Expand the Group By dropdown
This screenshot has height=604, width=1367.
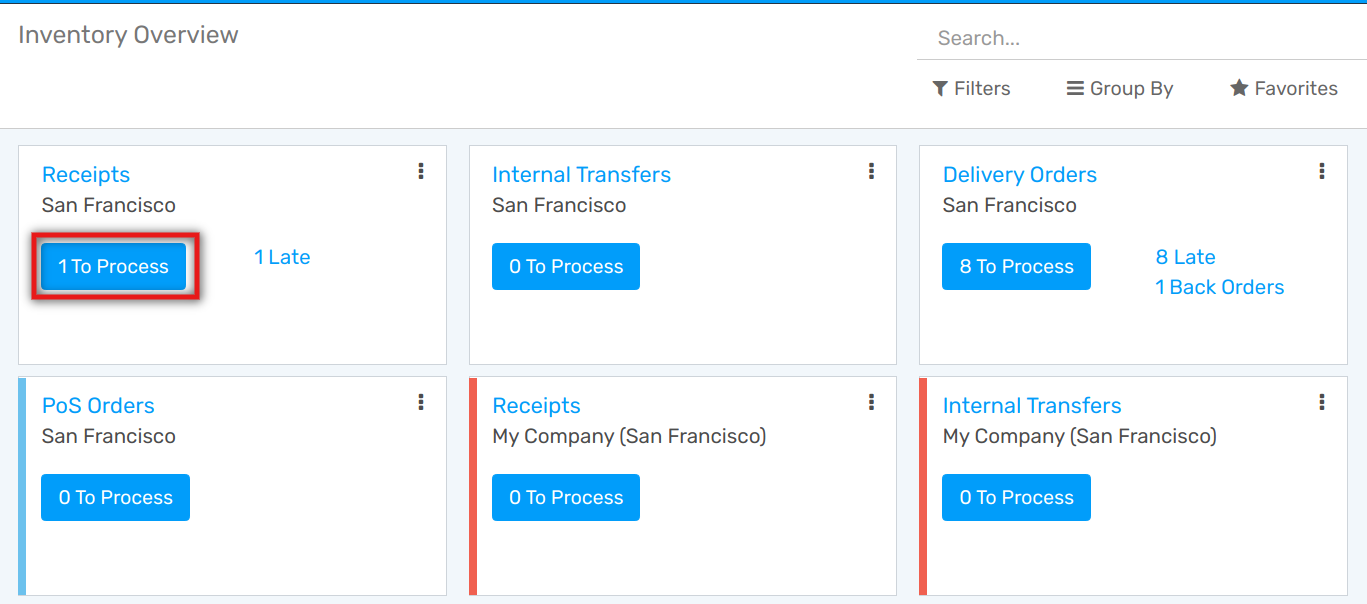click(x=1120, y=89)
